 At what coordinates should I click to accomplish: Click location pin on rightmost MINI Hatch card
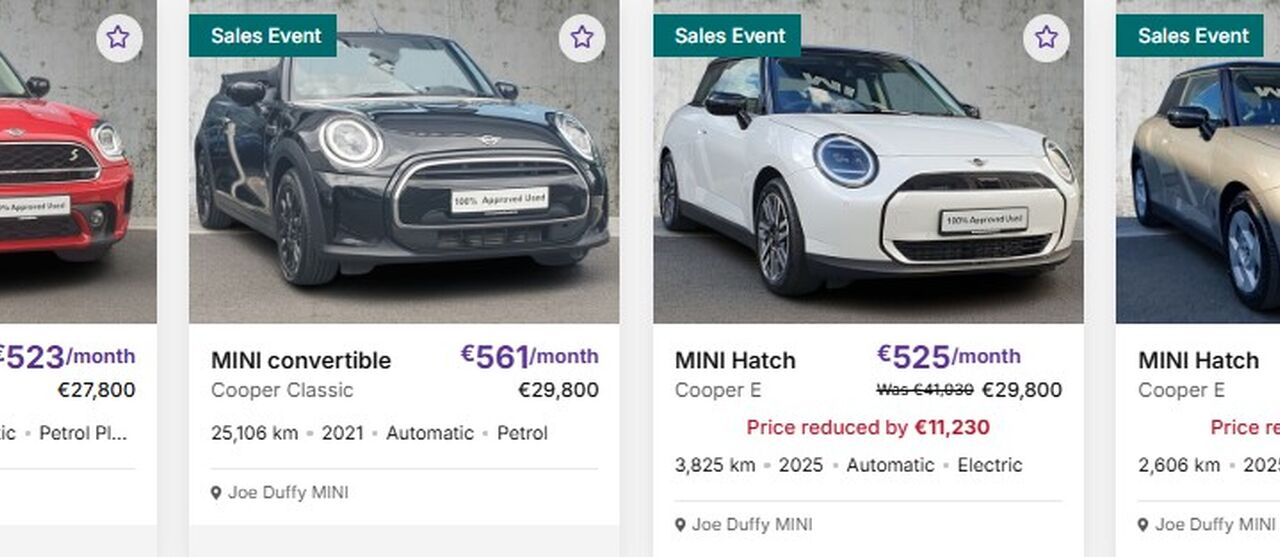(1144, 525)
